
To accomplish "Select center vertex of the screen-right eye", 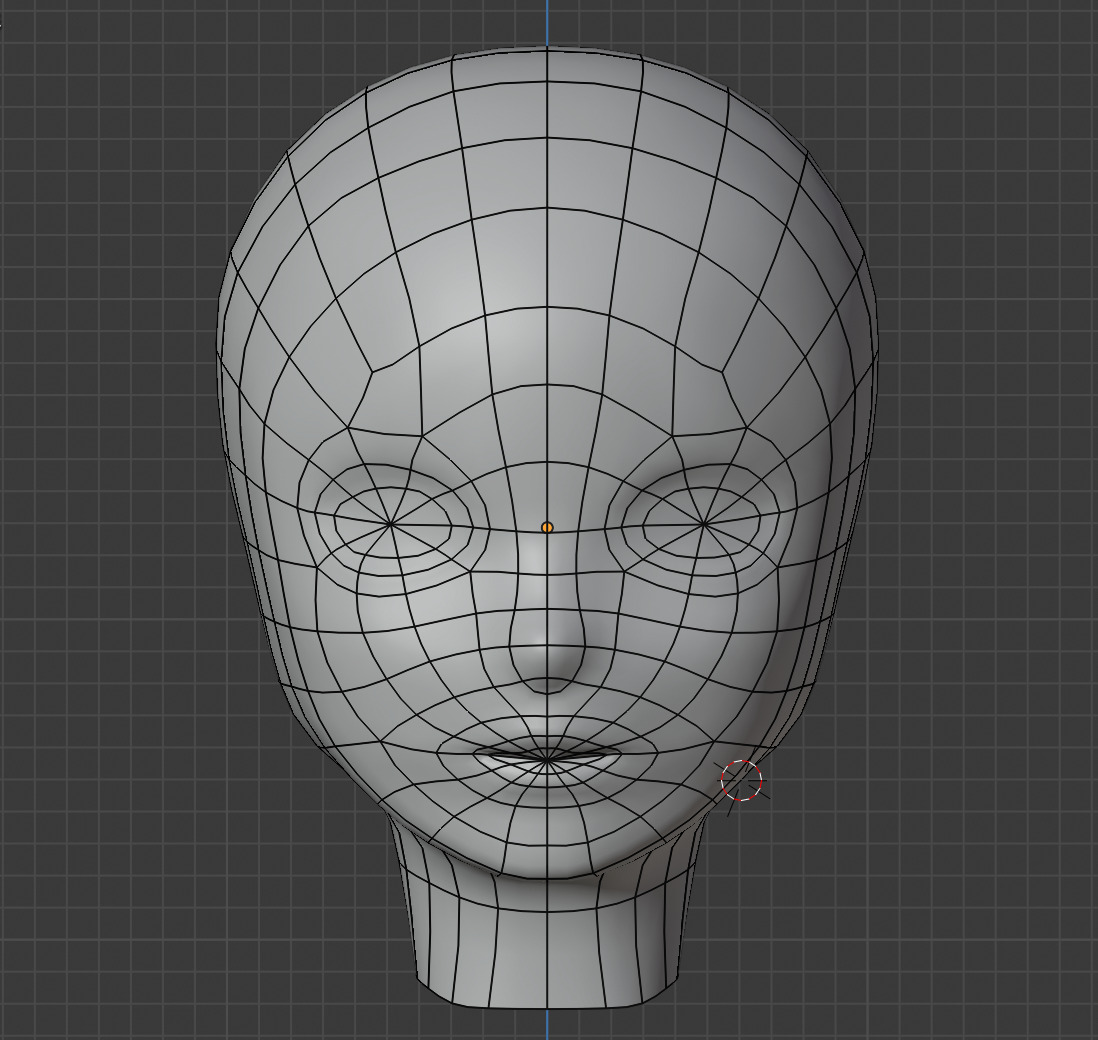I will click(704, 522).
